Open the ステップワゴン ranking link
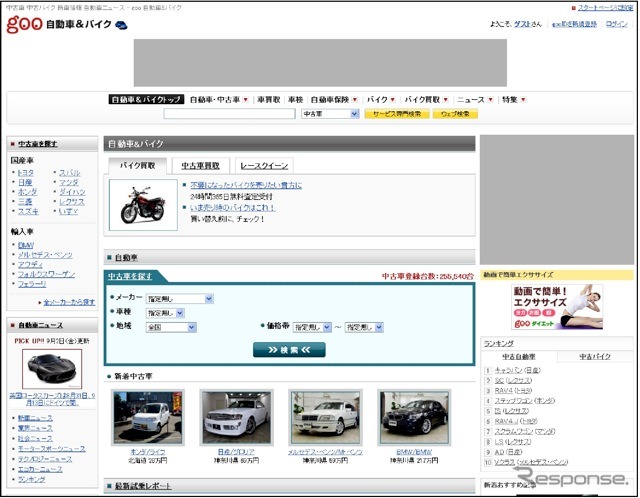 point(524,401)
